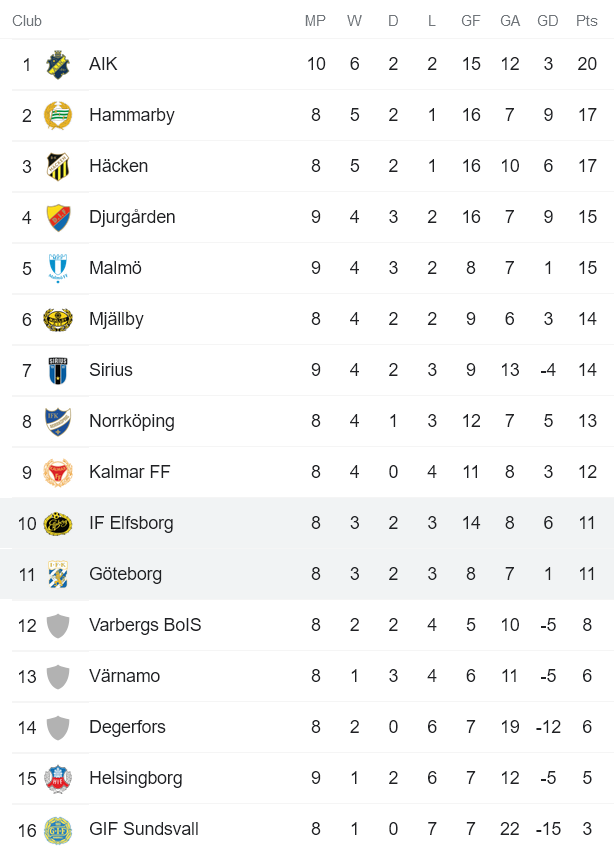Open the Varbergs BoIS team page

(x=145, y=624)
